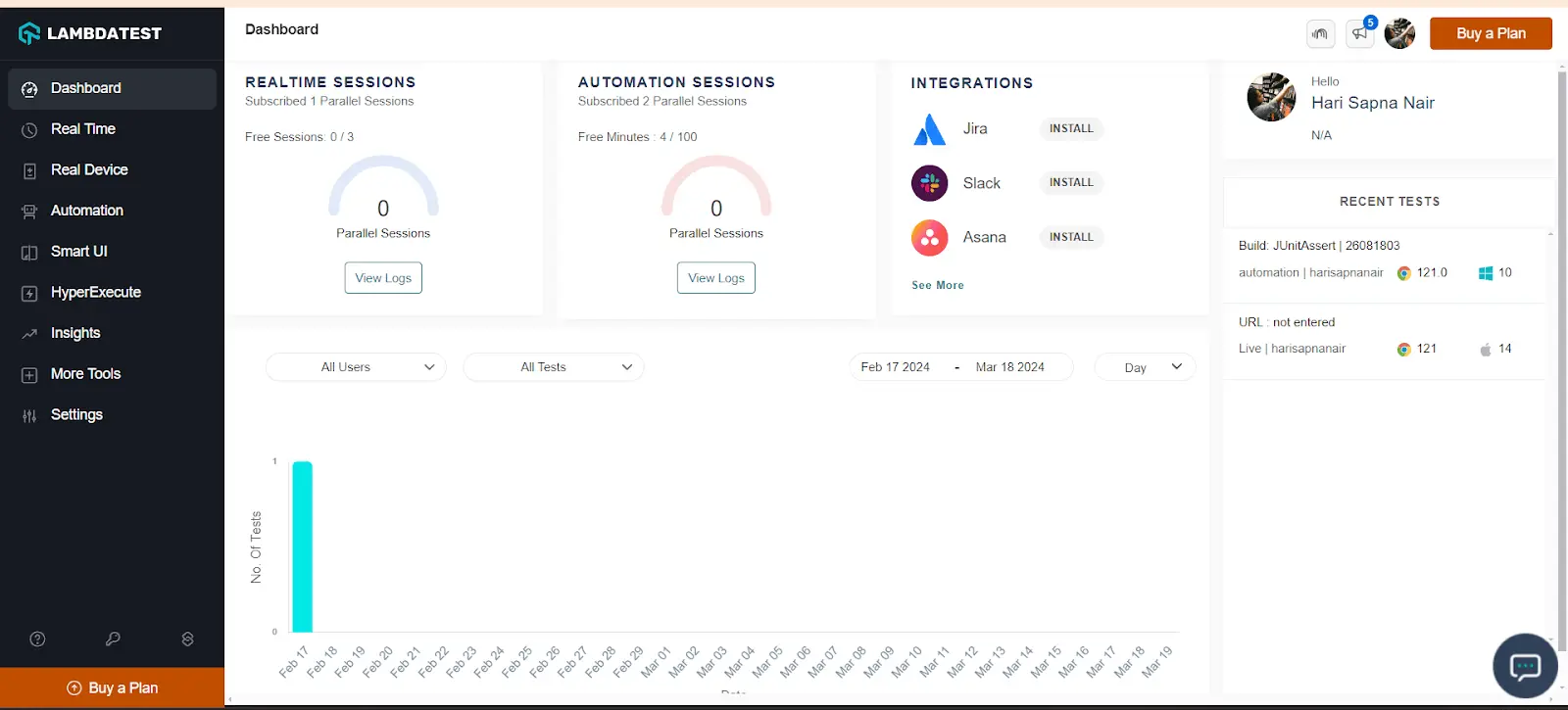Click the Automation robot sidebar icon
Screen dimensions: 1568x710
coord(29,212)
